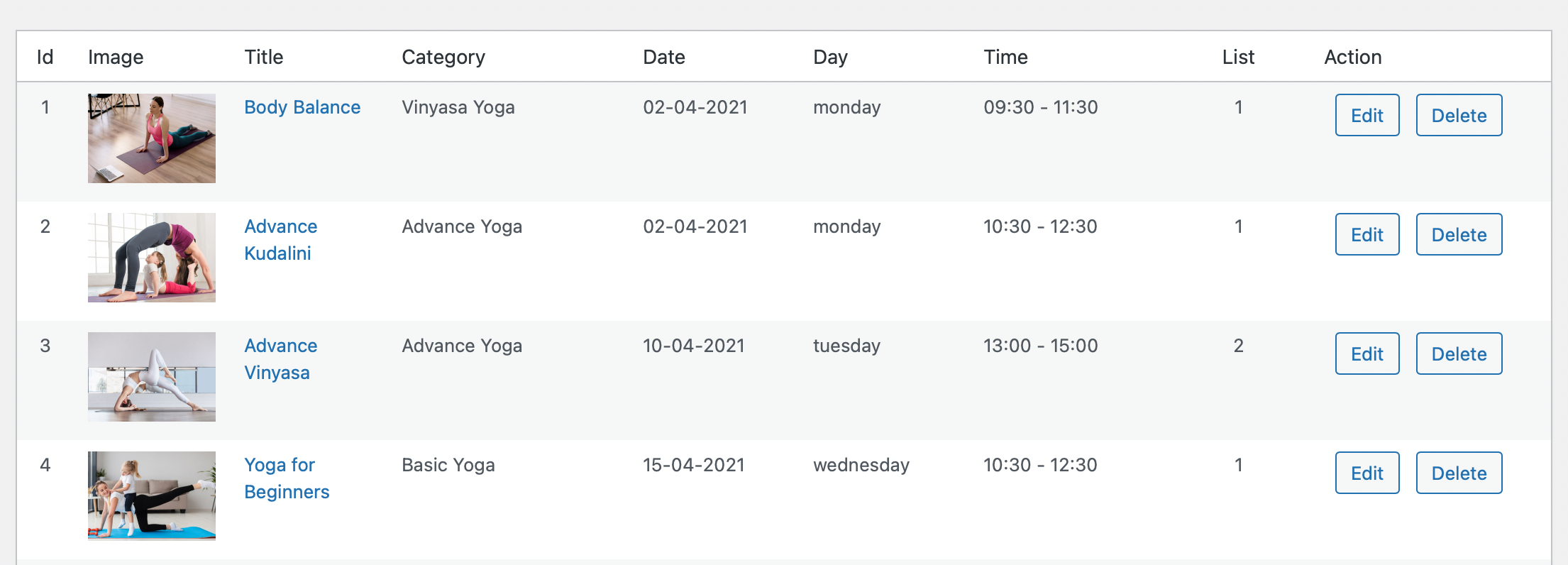Open the Advance Vinyasa title link
The image size is (1568, 565).
coord(280,359)
